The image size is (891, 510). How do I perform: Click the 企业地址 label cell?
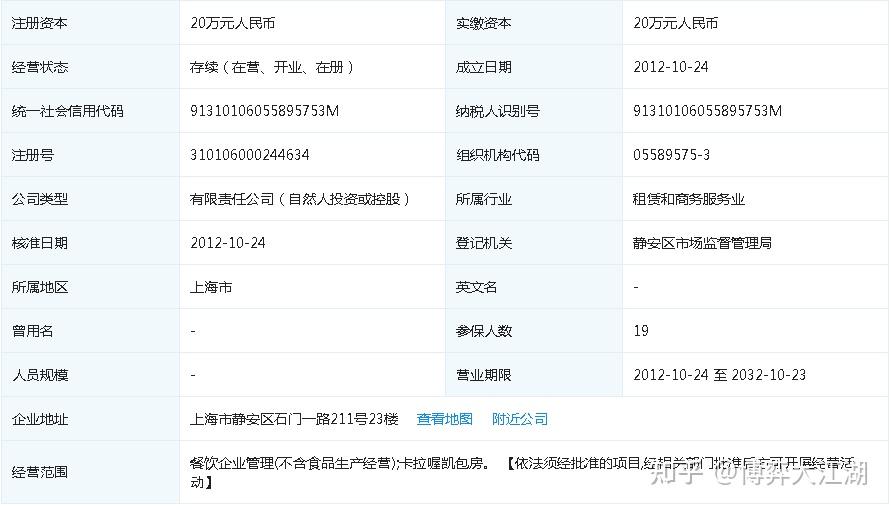pos(40,419)
